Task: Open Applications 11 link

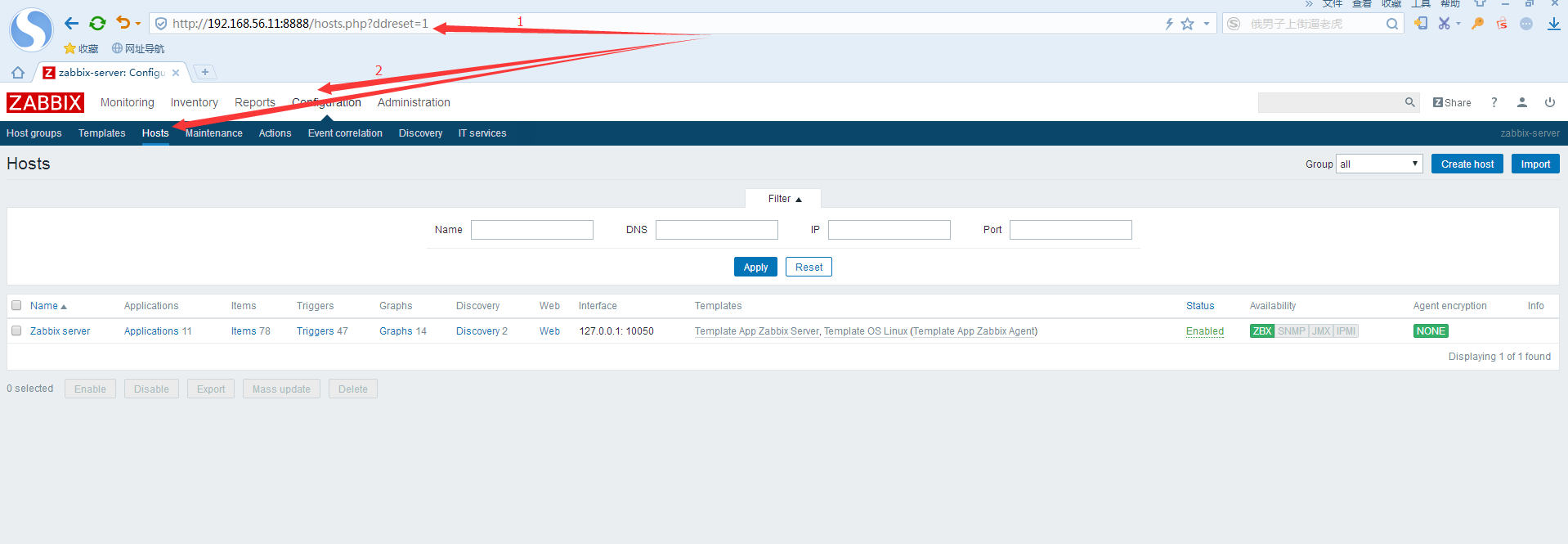Action: [151, 331]
